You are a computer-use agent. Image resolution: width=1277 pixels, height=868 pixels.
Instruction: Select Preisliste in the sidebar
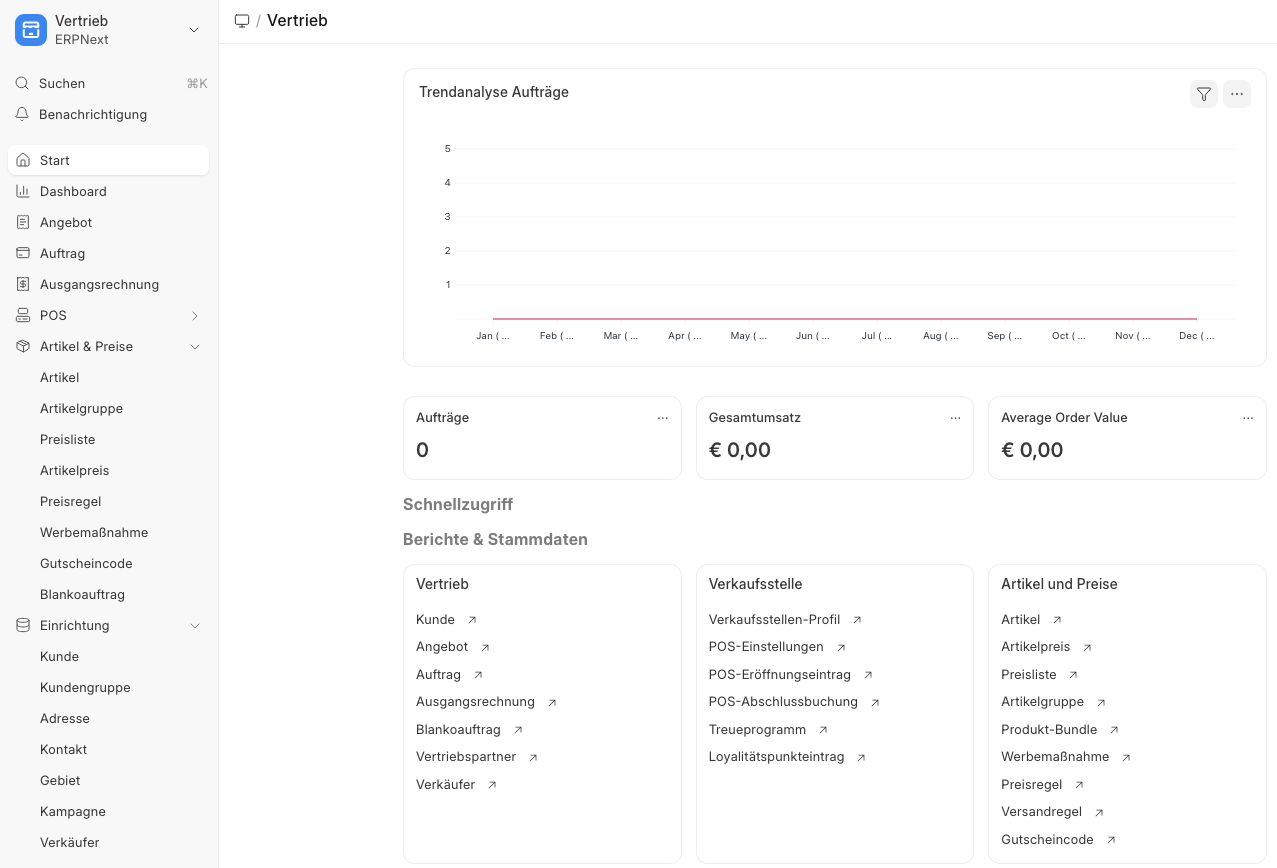coord(68,439)
